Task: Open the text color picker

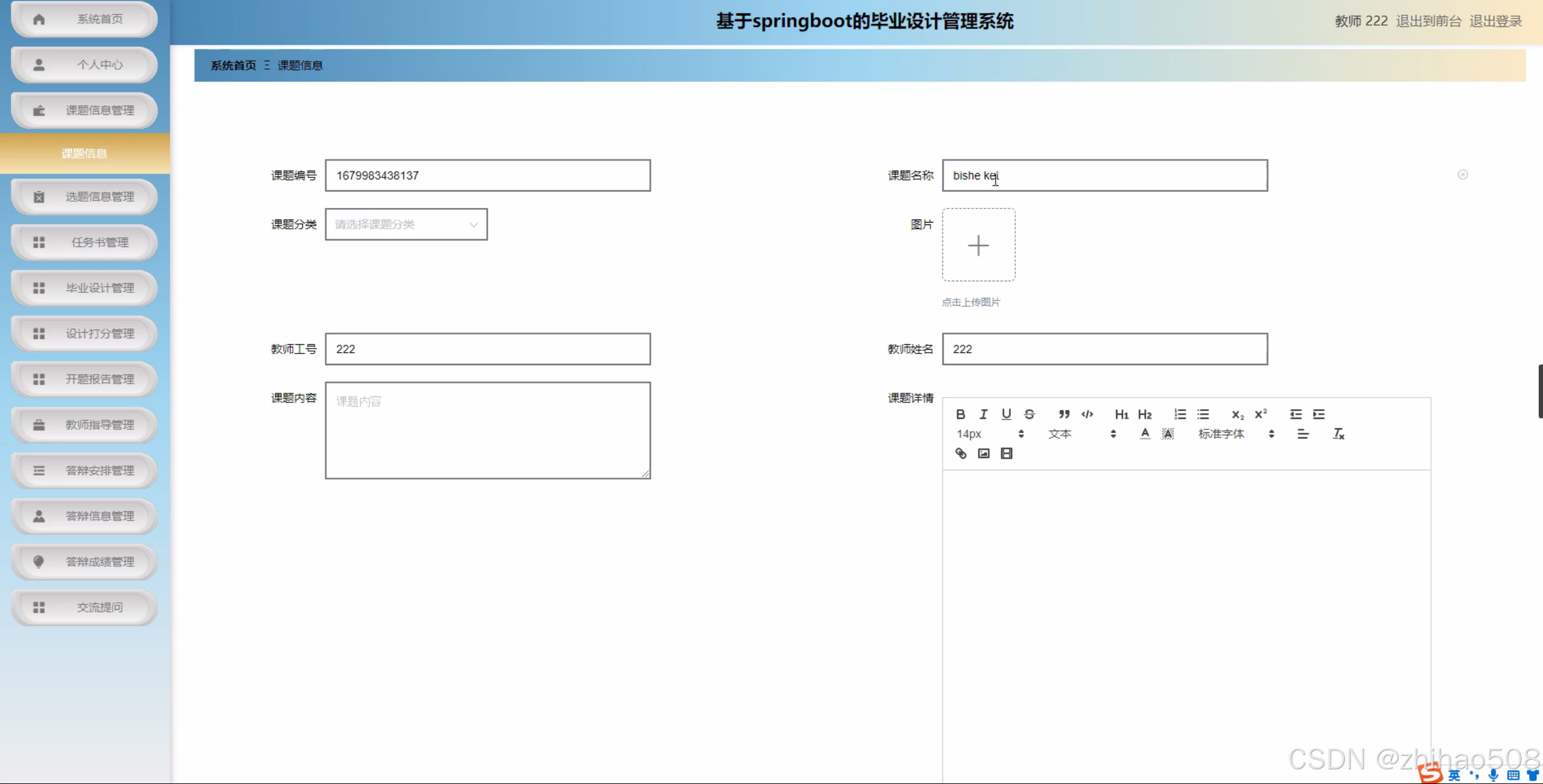Action: [x=1145, y=434]
